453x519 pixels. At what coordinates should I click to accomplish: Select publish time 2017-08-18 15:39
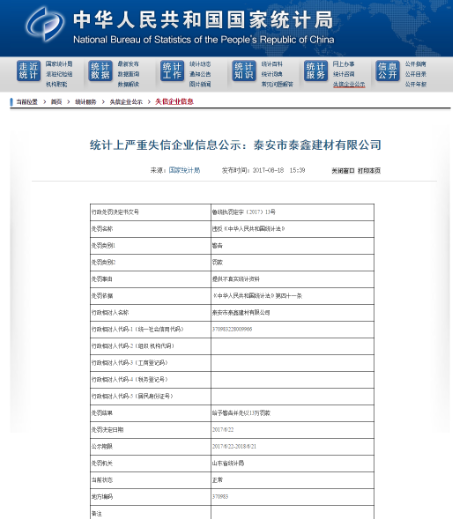(279, 170)
